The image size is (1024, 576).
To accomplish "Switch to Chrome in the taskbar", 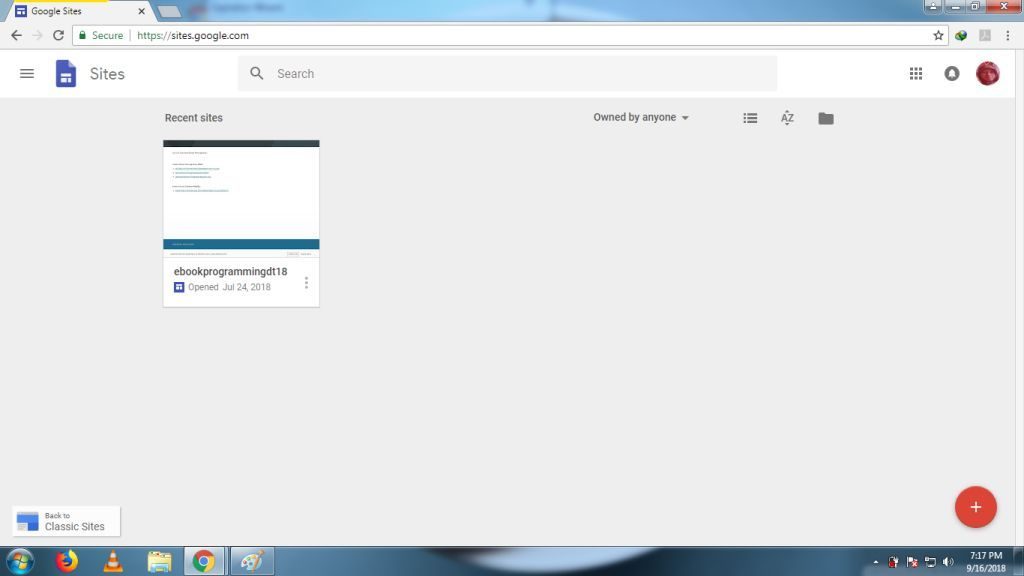I will [204, 562].
